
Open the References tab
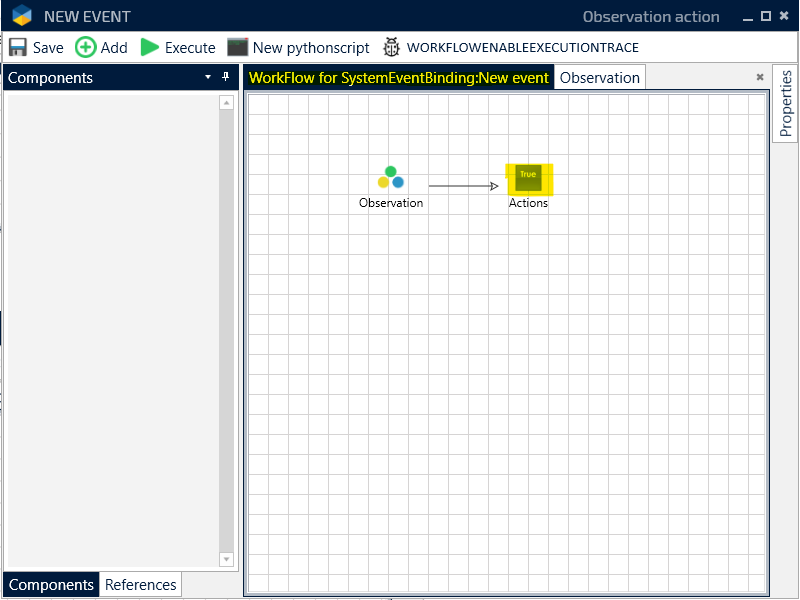[x=140, y=585]
